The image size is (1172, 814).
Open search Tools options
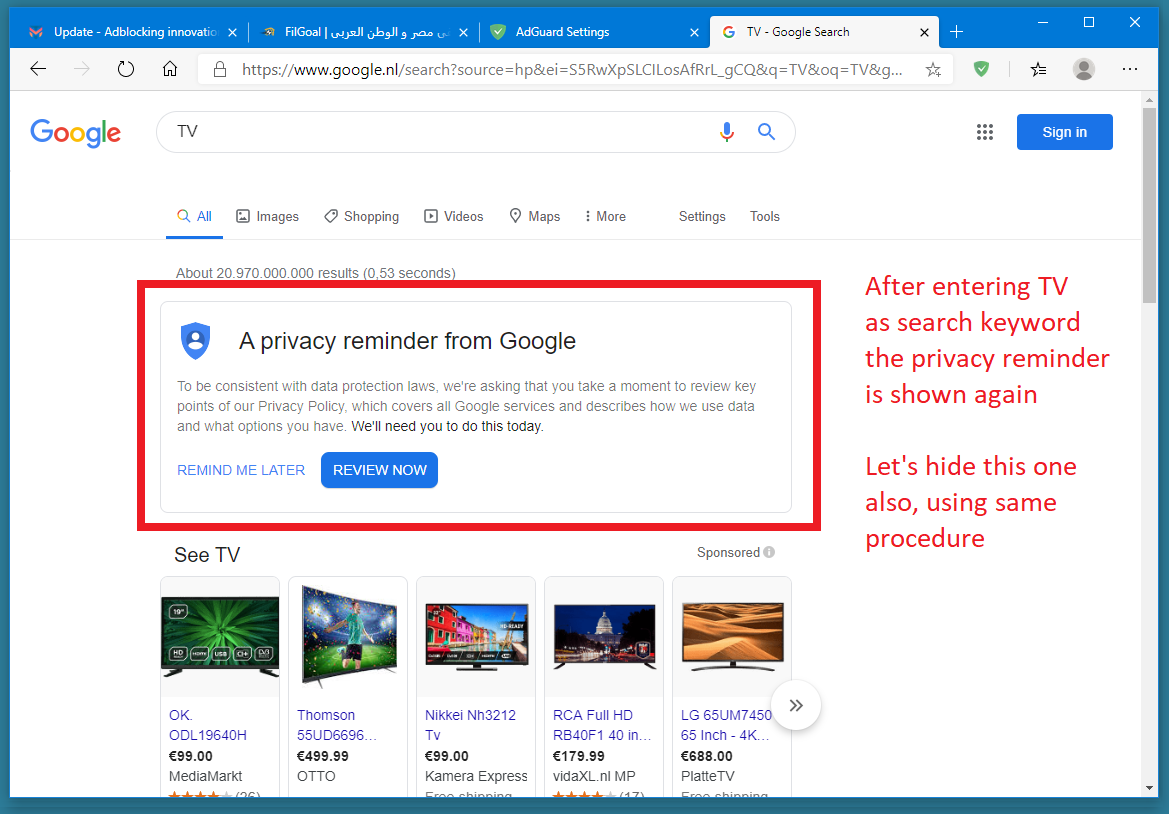point(765,217)
